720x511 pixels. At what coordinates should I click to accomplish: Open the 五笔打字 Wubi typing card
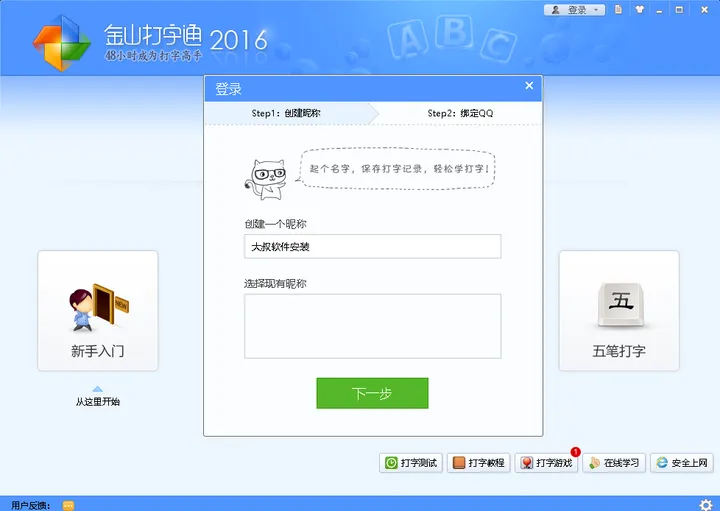pyautogui.click(x=619, y=311)
